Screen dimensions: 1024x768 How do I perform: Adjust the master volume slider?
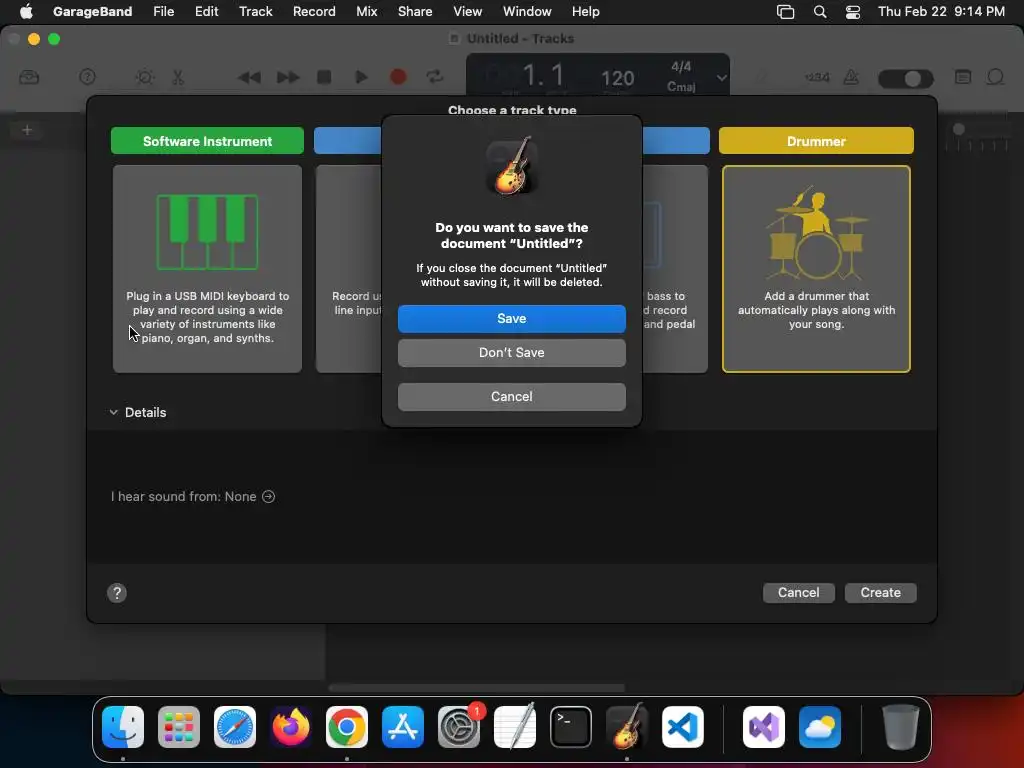click(906, 78)
